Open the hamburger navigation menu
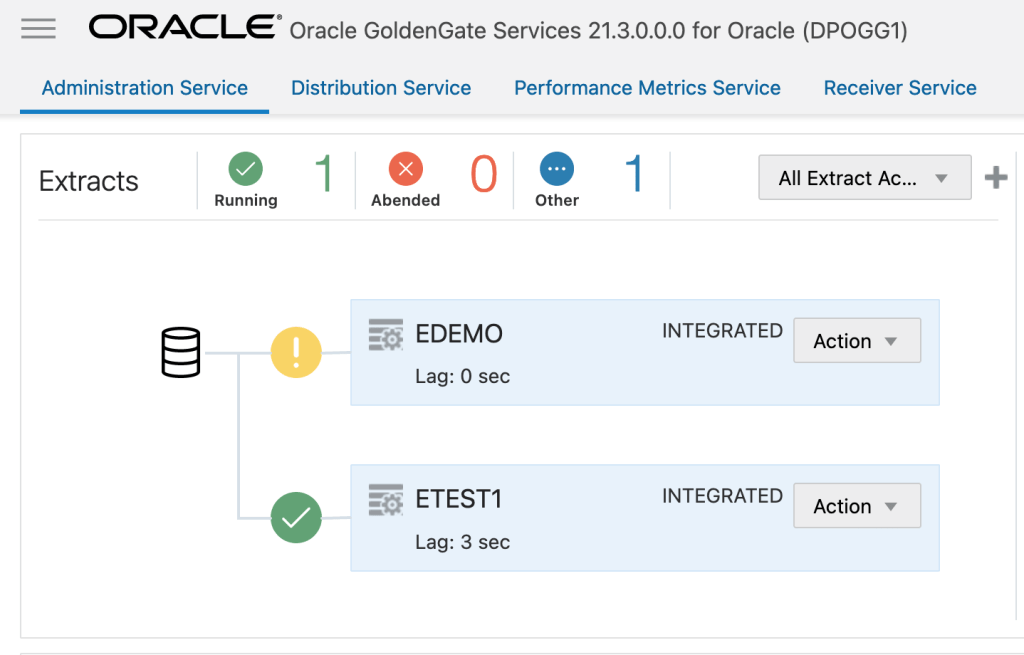 tap(38, 28)
